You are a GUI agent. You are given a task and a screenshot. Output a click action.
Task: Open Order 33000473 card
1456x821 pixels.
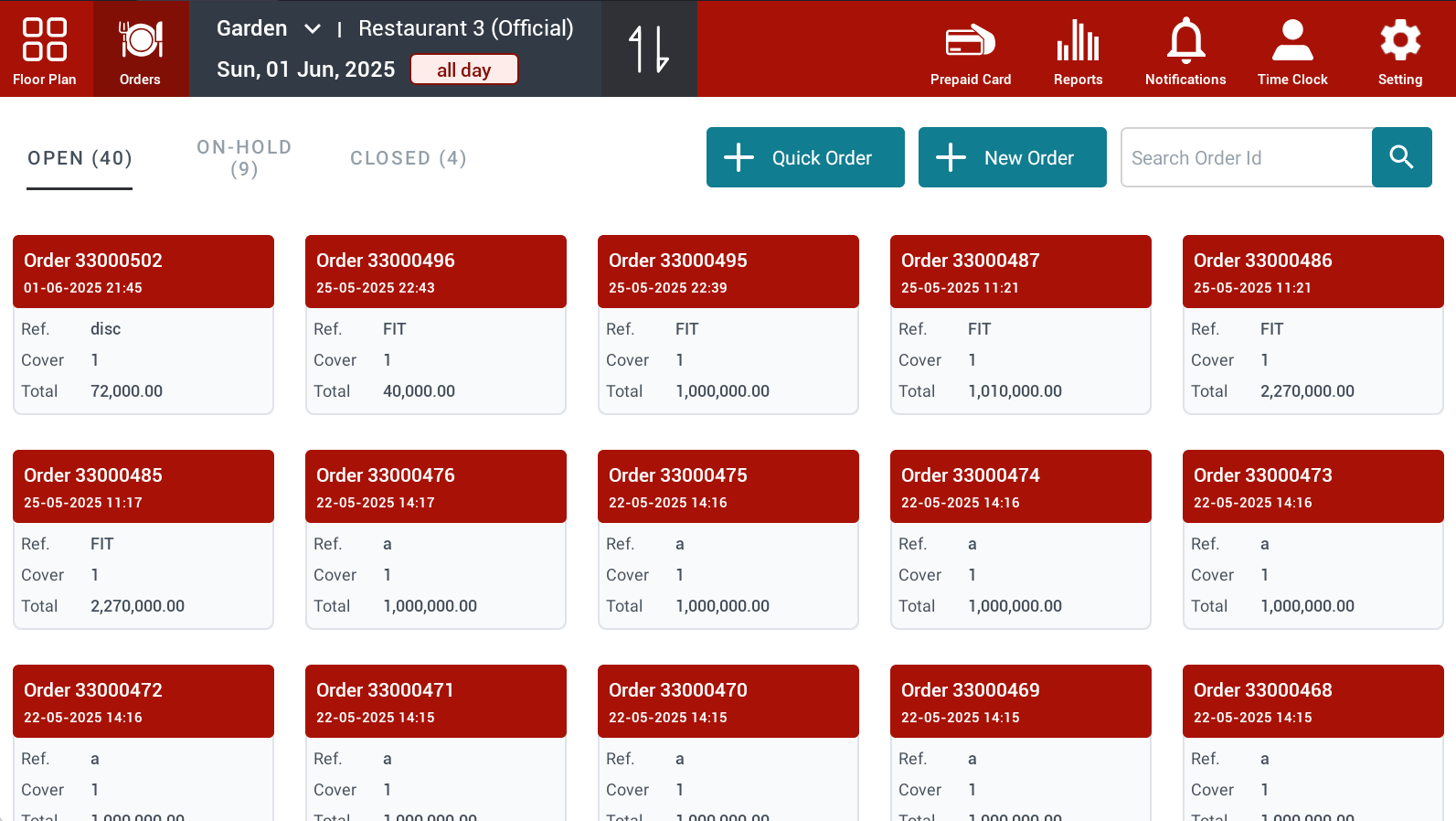(1313, 539)
